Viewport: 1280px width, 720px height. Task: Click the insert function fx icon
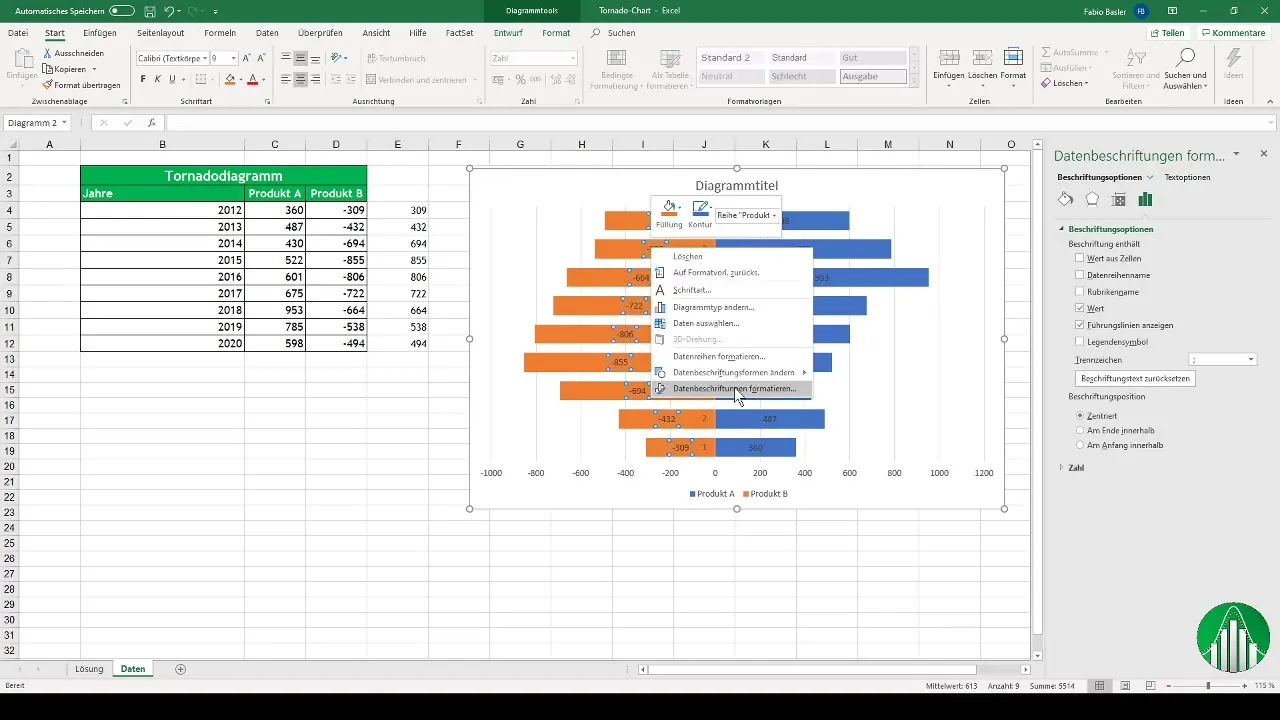pos(152,123)
